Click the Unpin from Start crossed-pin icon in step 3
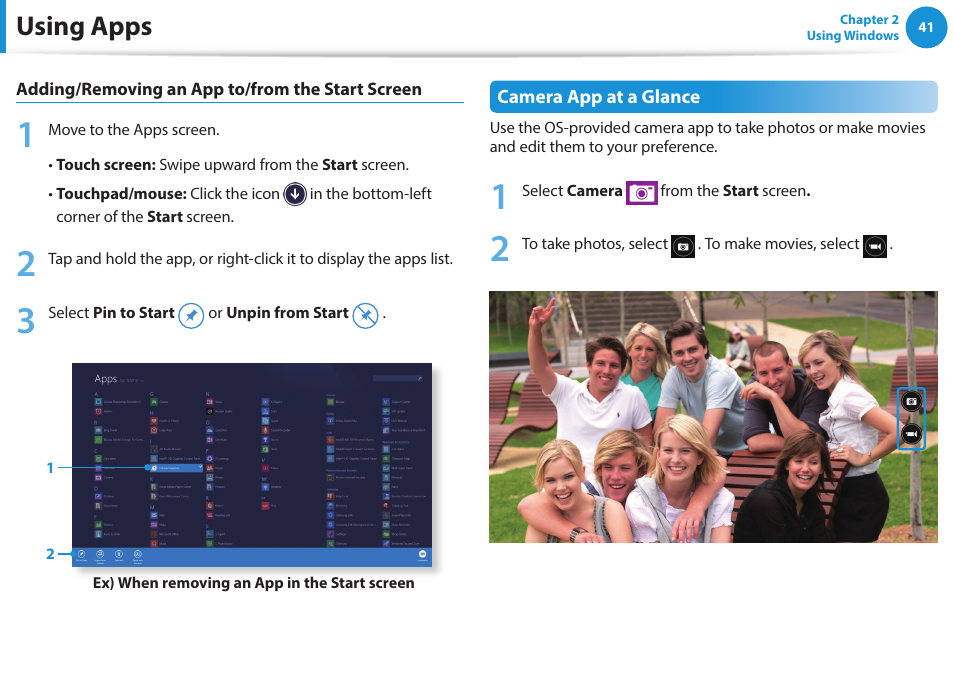Image resolution: width=954 pixels, height=677 pixels. (x=365, y=316)
